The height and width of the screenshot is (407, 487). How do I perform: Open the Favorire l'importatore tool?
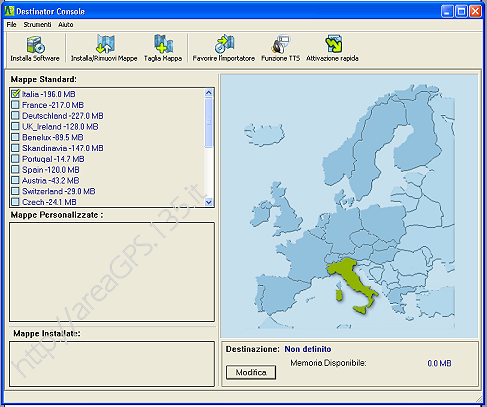(224, 49)
